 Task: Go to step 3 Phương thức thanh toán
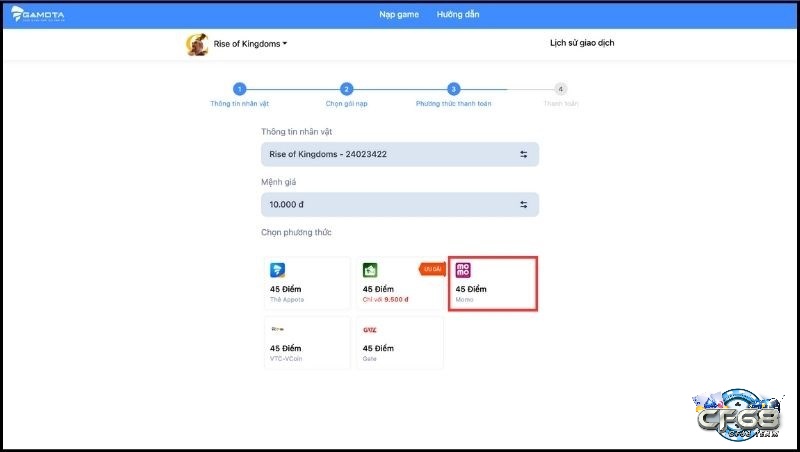pos(454,89)
